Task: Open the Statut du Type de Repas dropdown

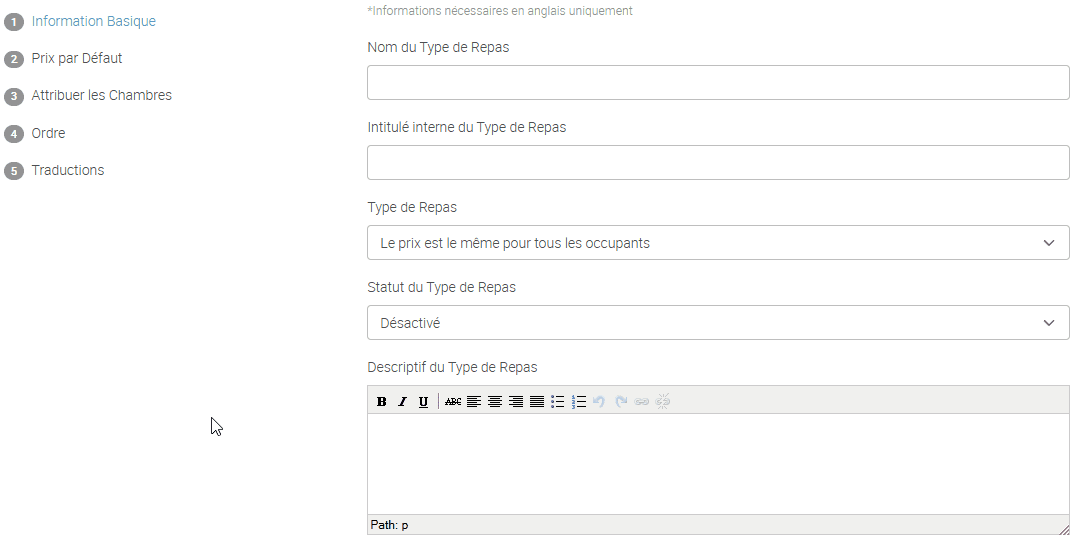Action: point(717,323)
